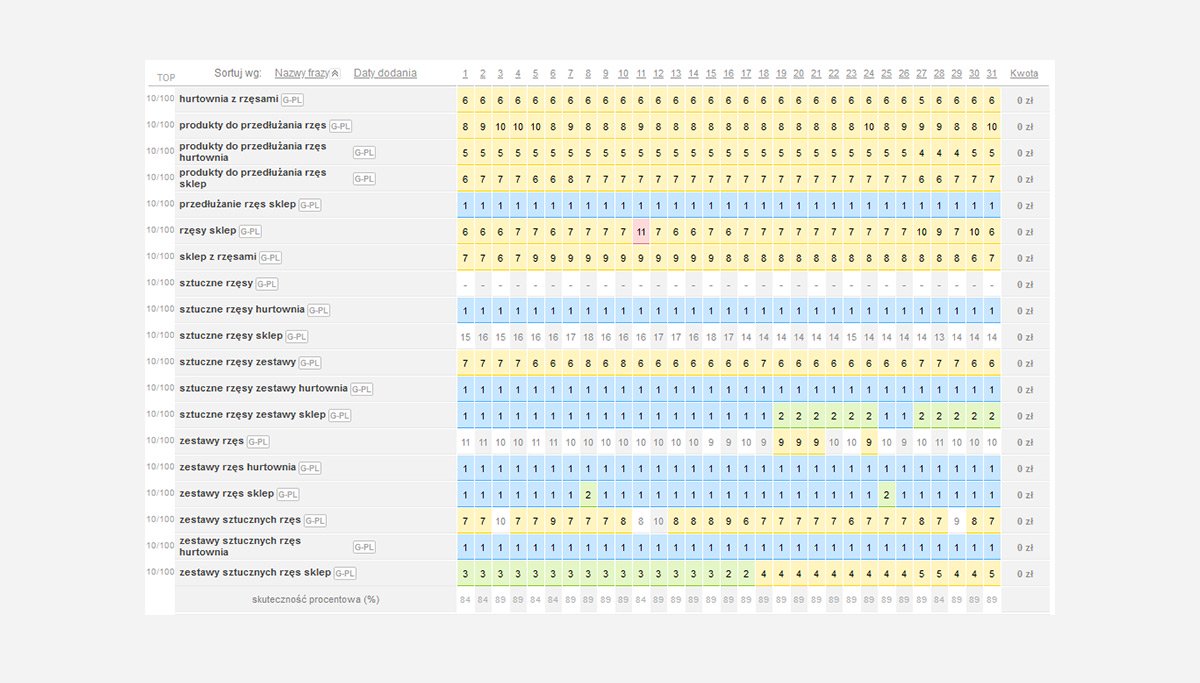This screenshot has height=683, width=1200.
Task: Select day 31 column header
Action: (991, 74)
